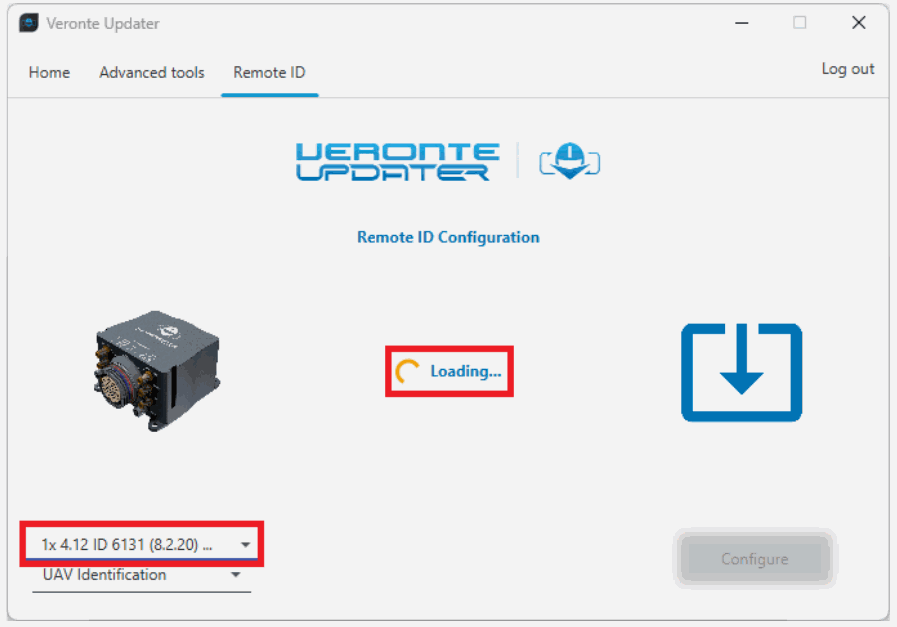Select the Remote ID tab
897x627 pixels.
(269, 72)
